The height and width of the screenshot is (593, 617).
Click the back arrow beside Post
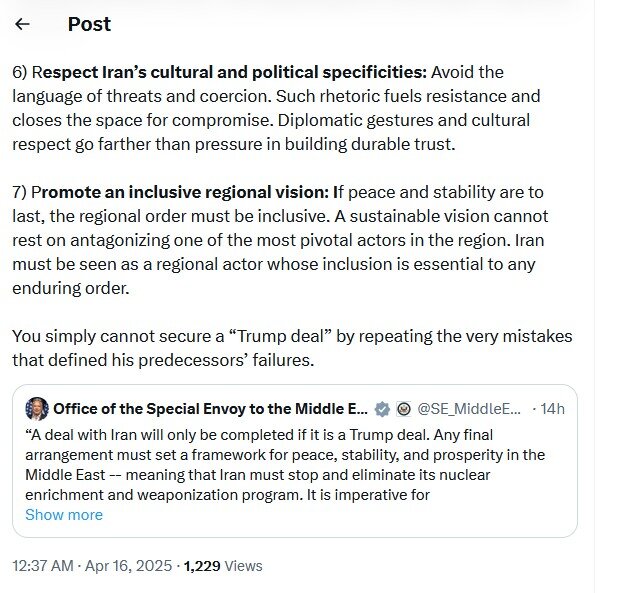[23, 24]
